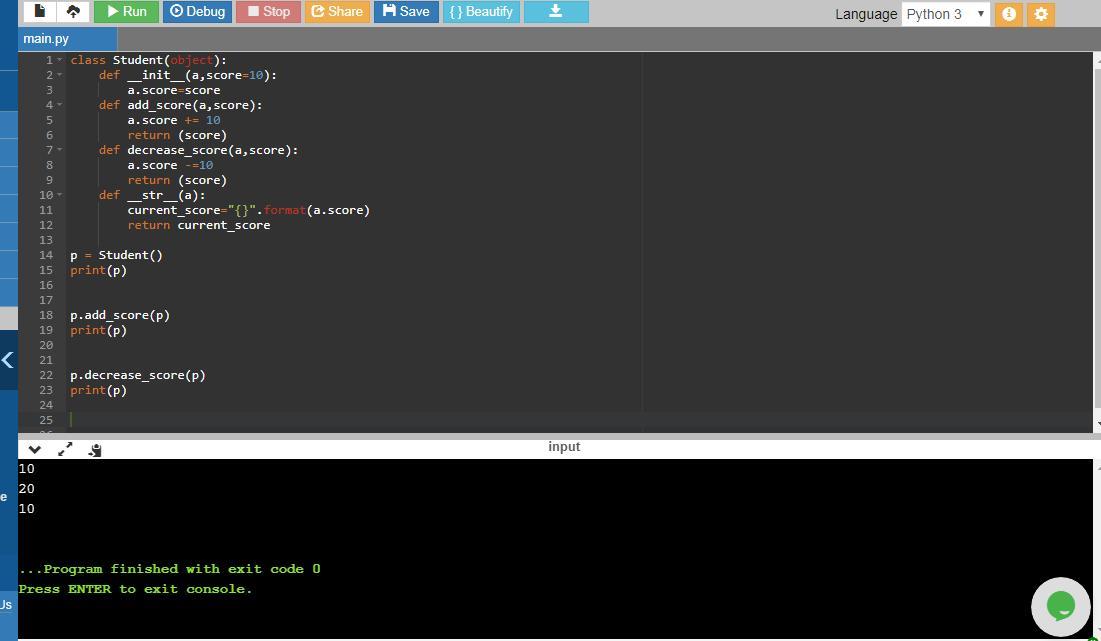Viewport: 1101px width, 641px height.
Task: Click the console output value 20
Action: 27,489
